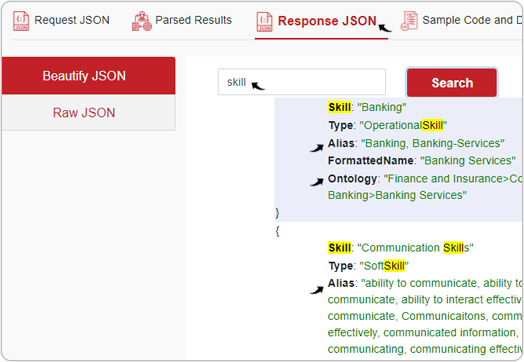Click the highlighted Skill key for Banking
This screenshot has width=524, height=362.
(340, 107)
